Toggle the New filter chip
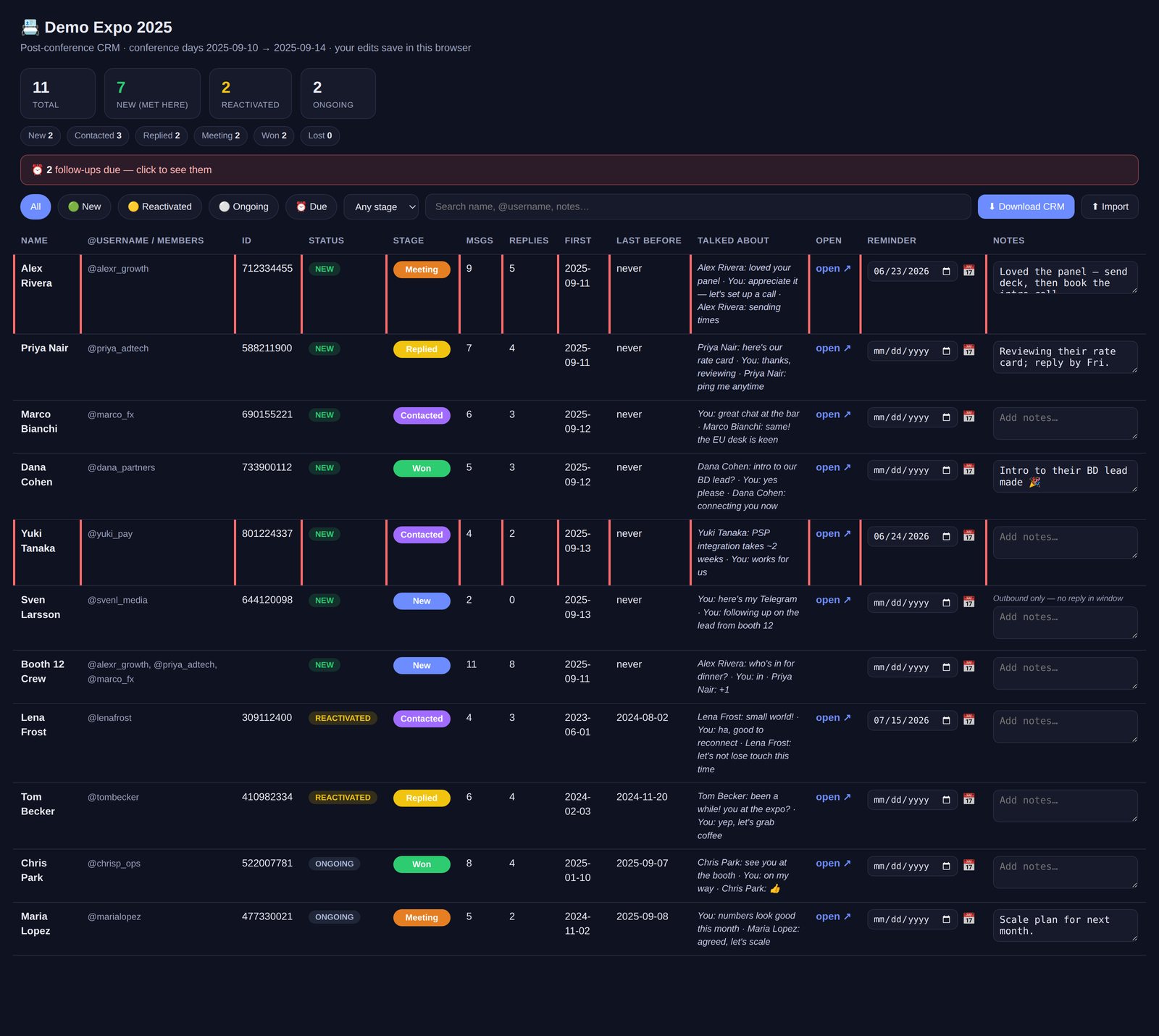 [x=84, y=206]
